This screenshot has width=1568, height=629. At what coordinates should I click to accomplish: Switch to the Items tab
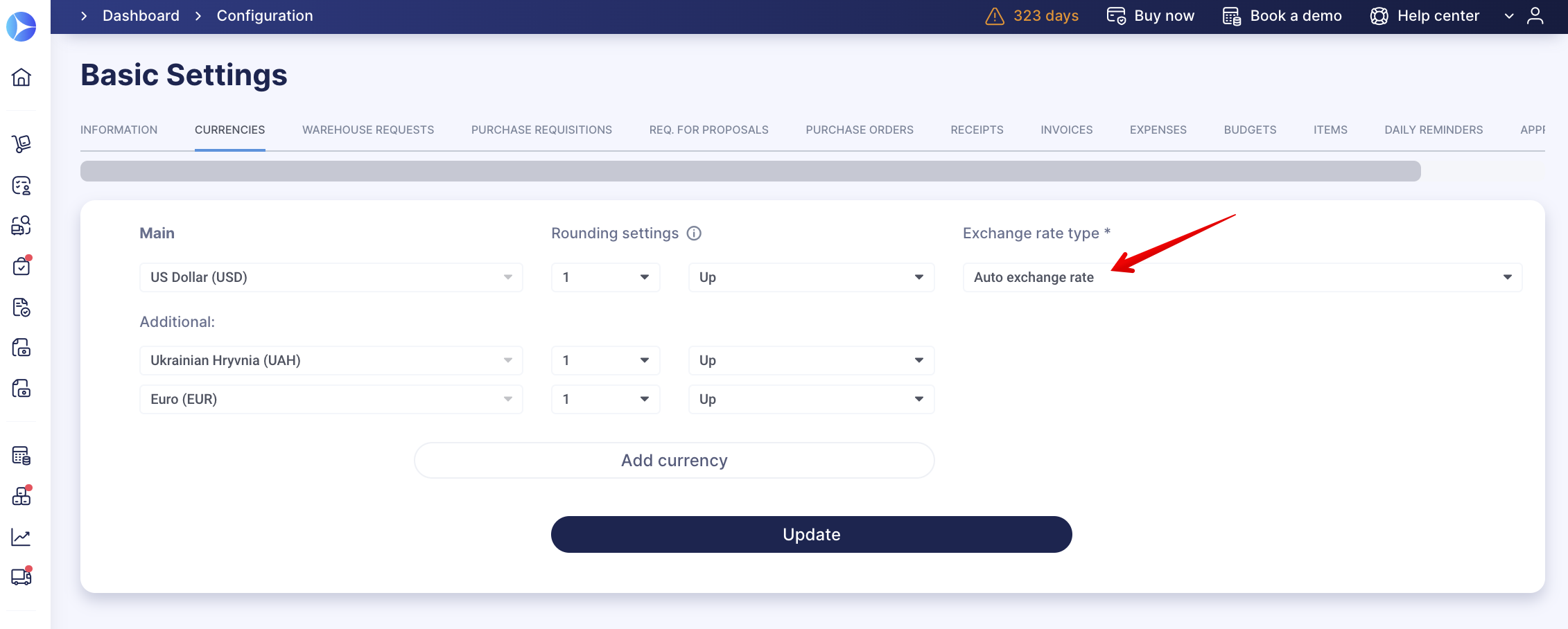click(x=1331, y=130)
